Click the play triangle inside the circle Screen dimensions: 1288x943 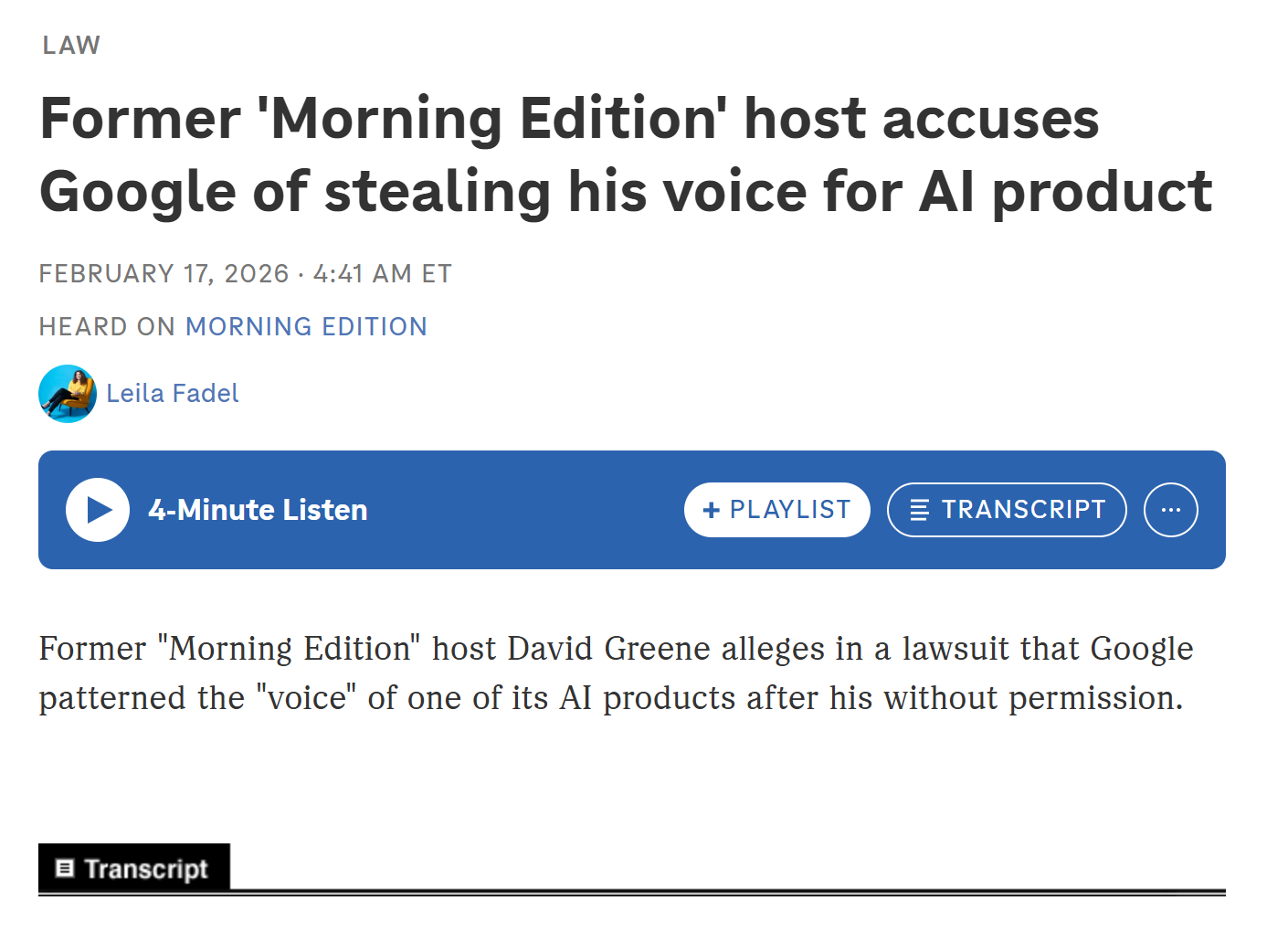point(99,510)
